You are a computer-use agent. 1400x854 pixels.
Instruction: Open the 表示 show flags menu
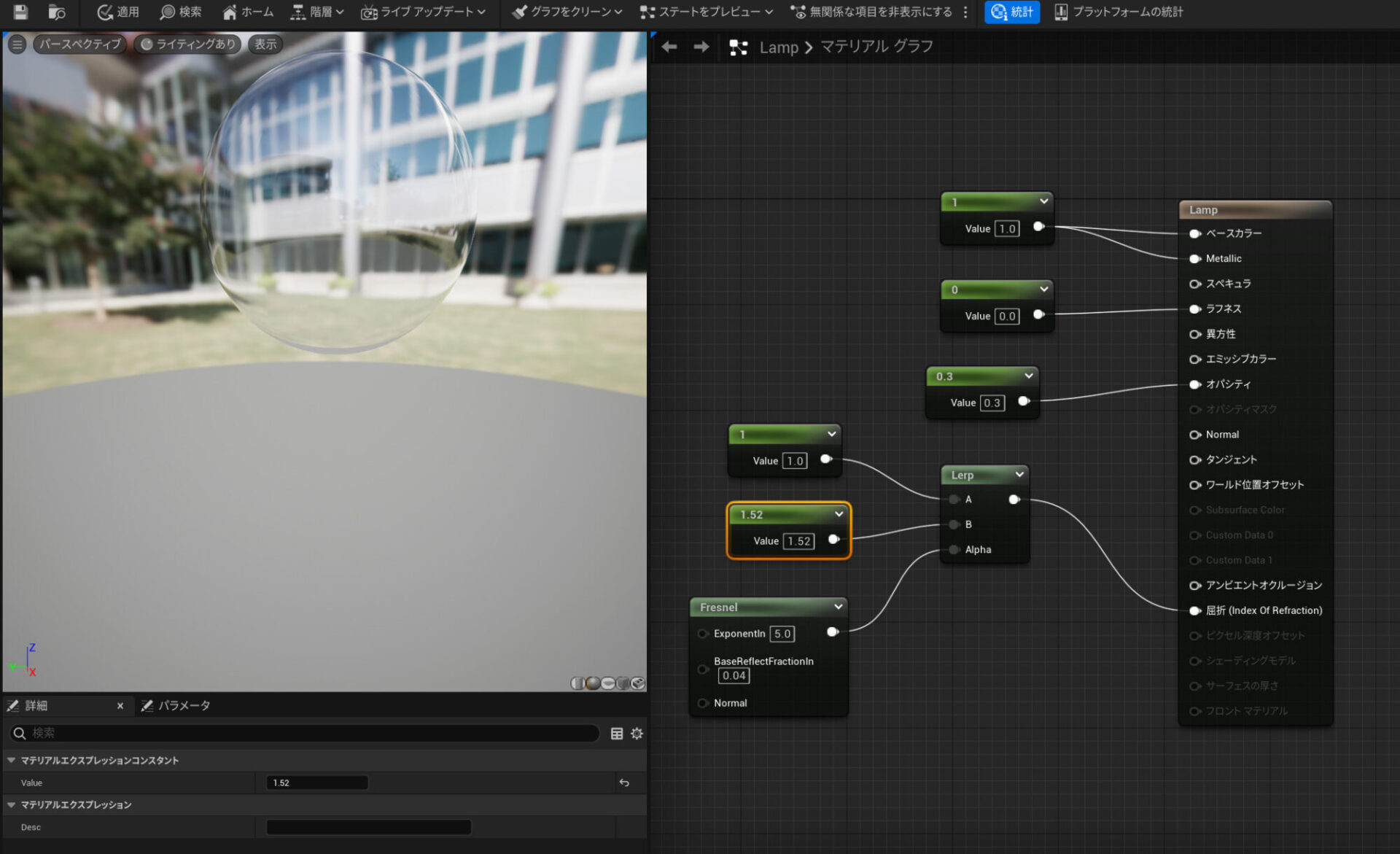point(265,44)
